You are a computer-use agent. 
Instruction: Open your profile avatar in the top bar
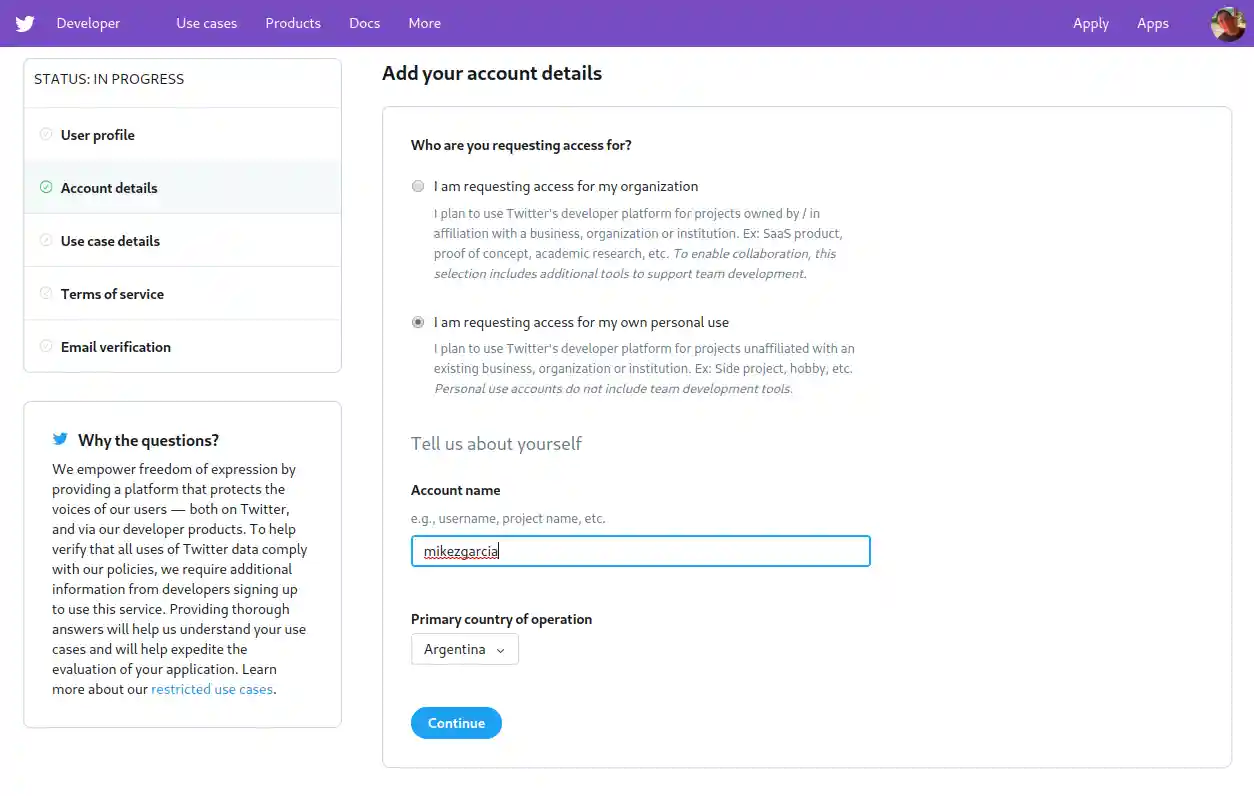[x=1227, y=23]
